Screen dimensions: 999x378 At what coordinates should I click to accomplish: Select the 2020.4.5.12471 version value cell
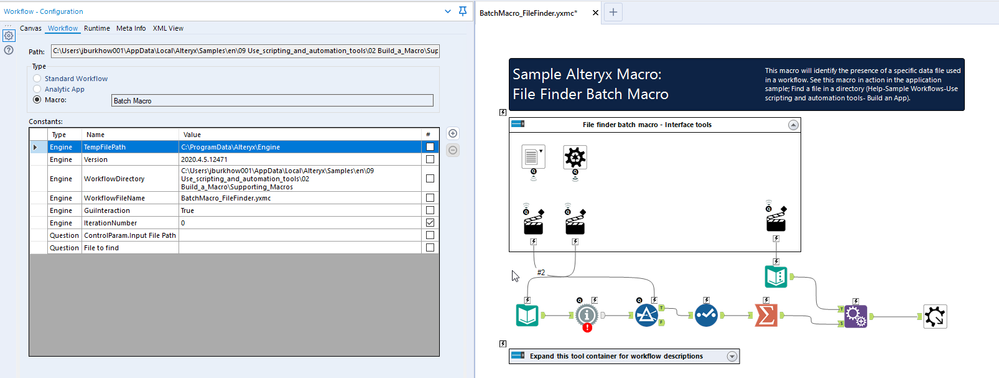pos(299,159)
